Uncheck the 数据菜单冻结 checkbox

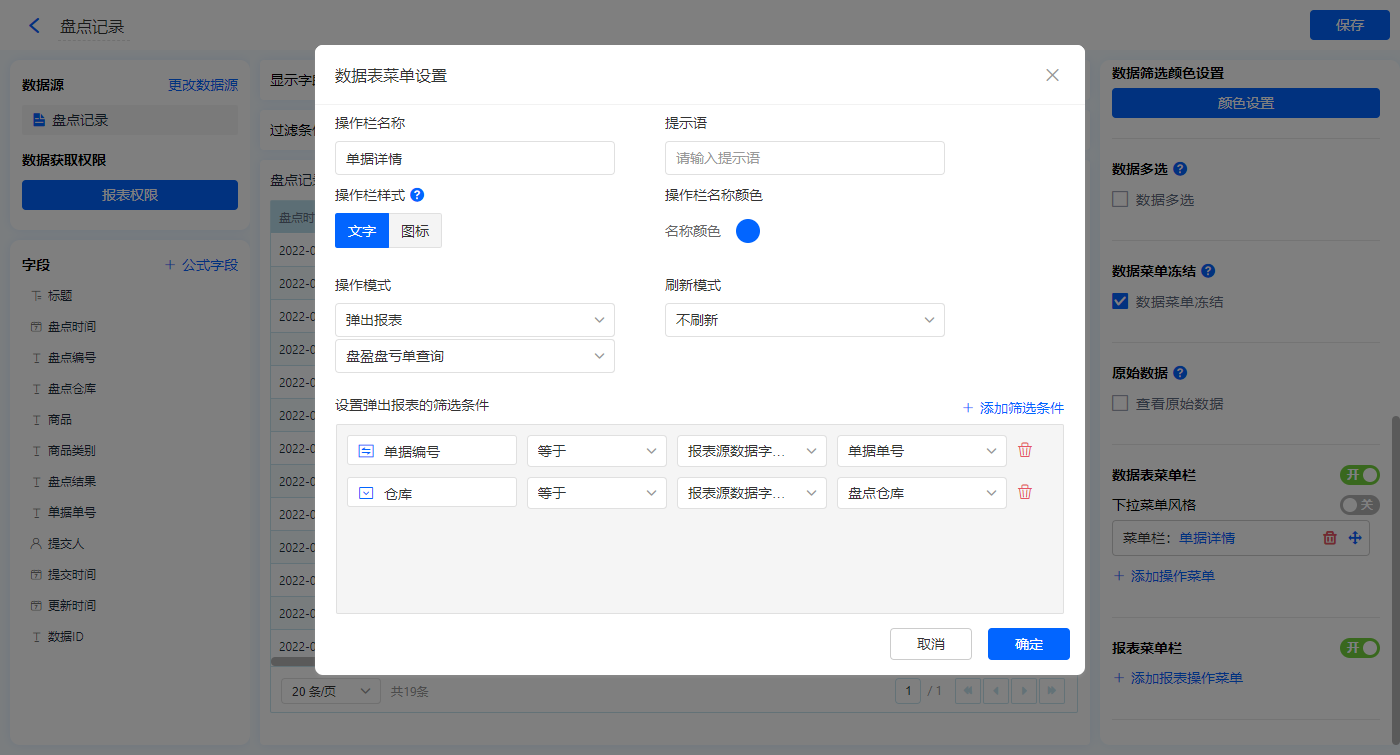coord(1121,301)
